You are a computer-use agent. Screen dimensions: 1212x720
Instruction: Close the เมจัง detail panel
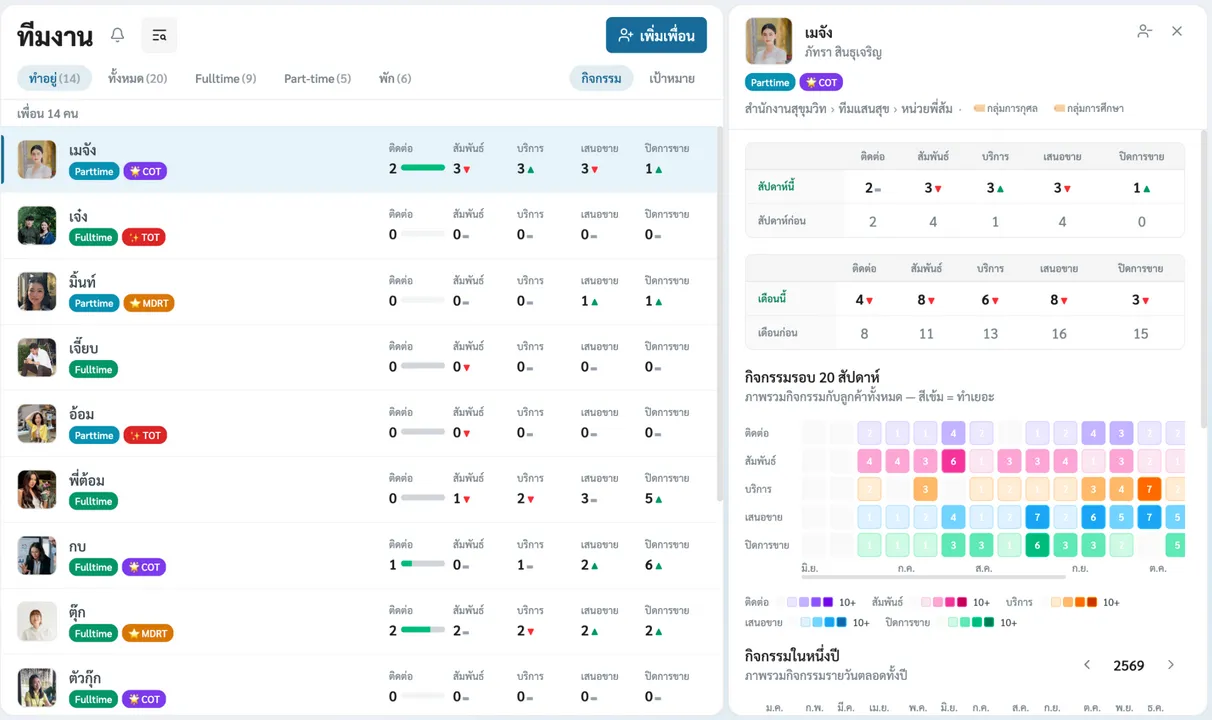(x=1177, y=31)
